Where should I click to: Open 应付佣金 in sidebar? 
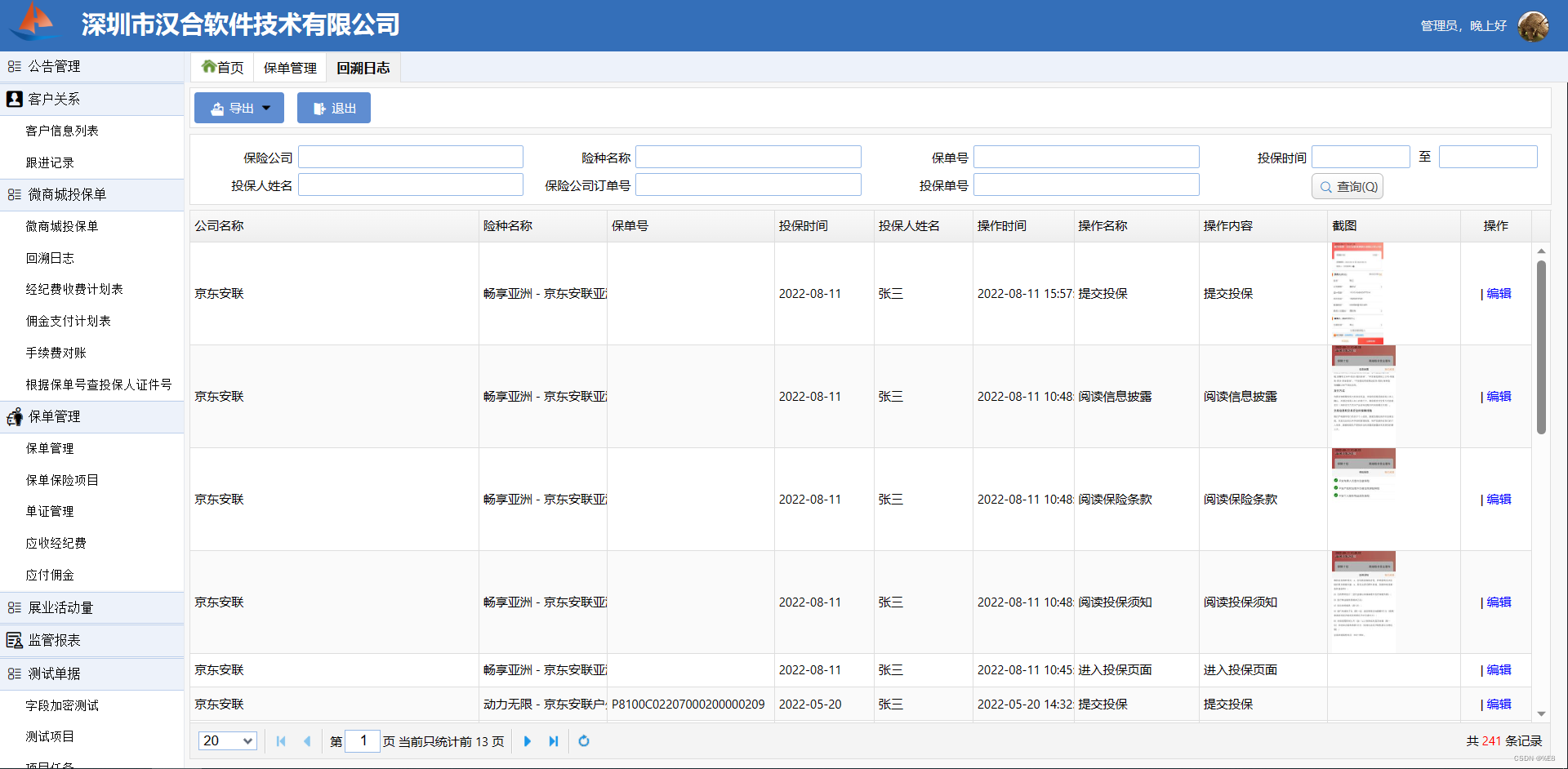(x=50, y=575)
